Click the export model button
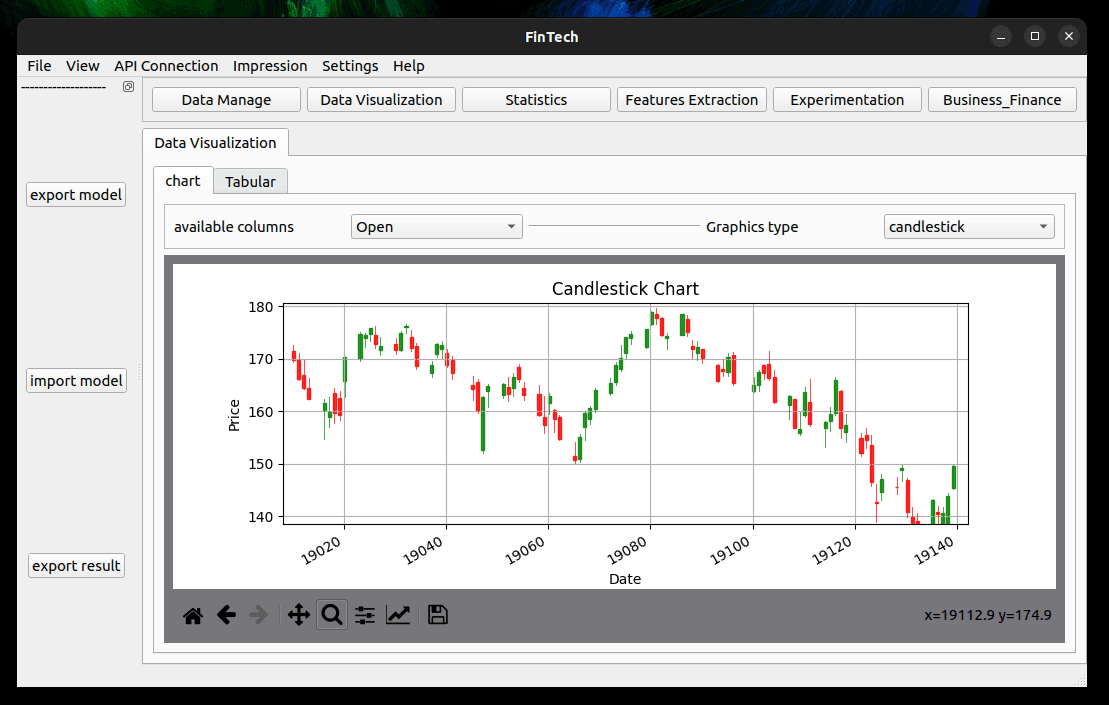Screen dimensions: 1109x705 76,195
